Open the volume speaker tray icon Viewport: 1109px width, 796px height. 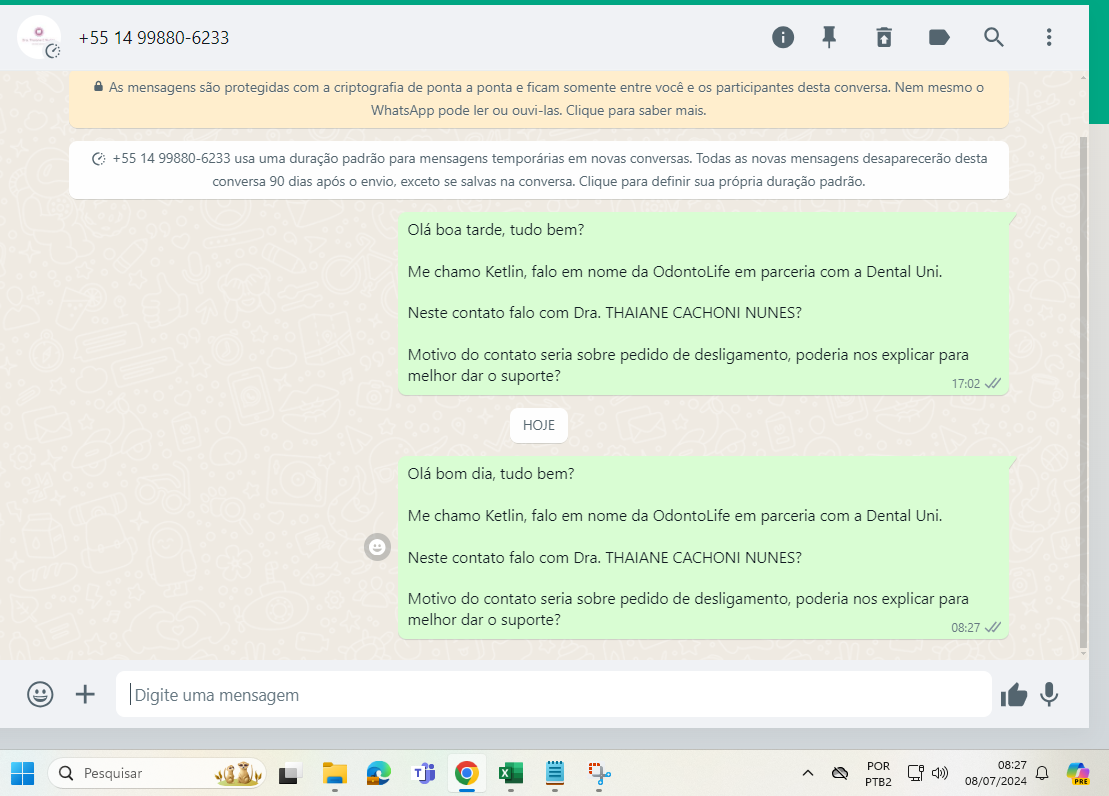pos(940,773)
